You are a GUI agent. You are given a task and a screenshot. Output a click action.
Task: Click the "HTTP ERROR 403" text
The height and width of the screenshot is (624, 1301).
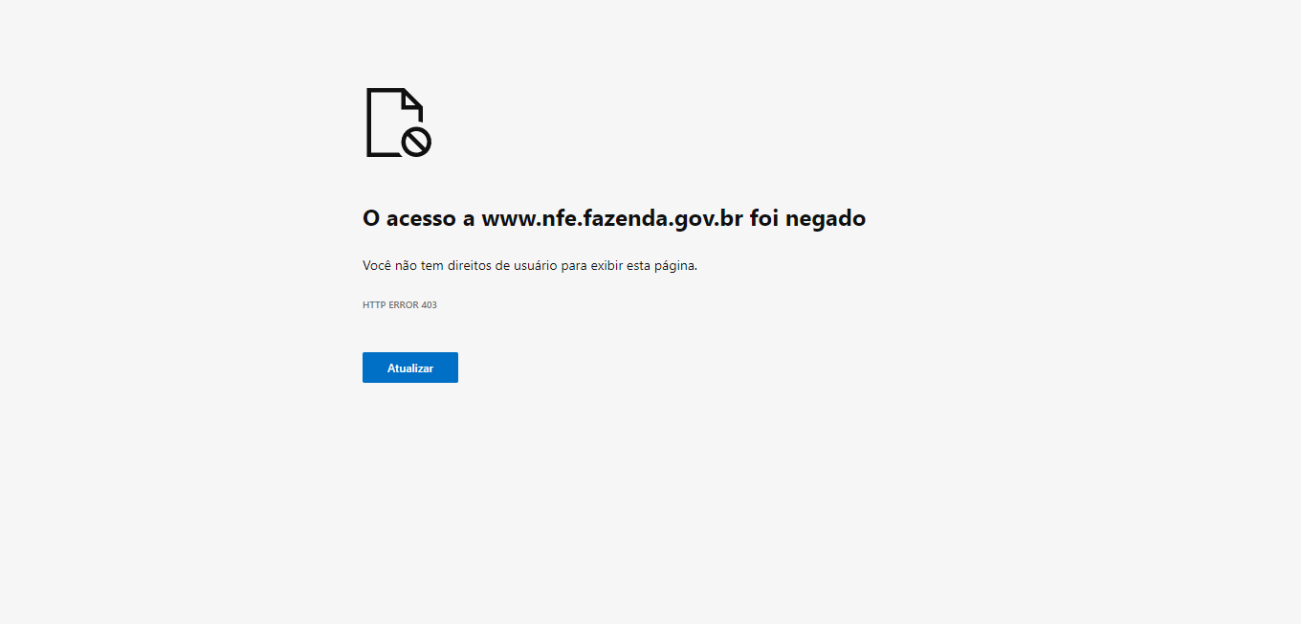click(400, 305)
